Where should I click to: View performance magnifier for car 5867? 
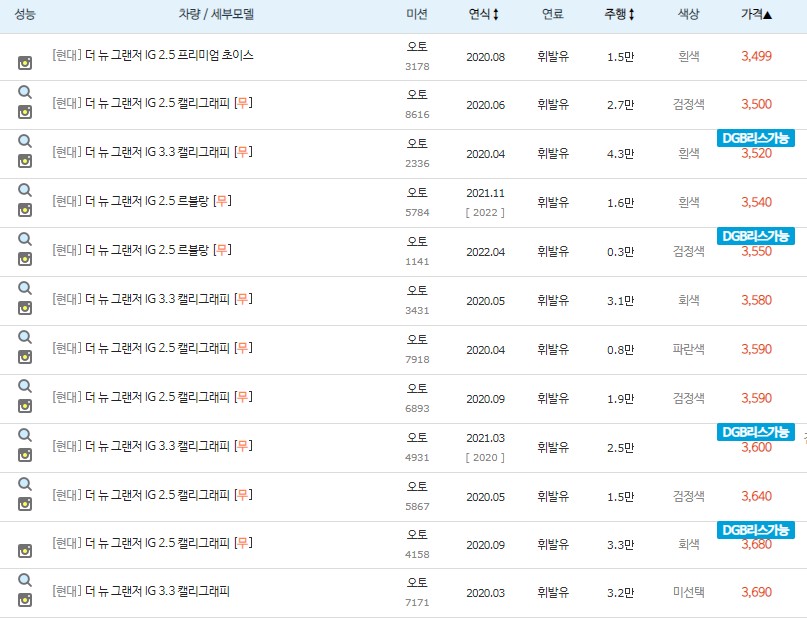(25, 484)
